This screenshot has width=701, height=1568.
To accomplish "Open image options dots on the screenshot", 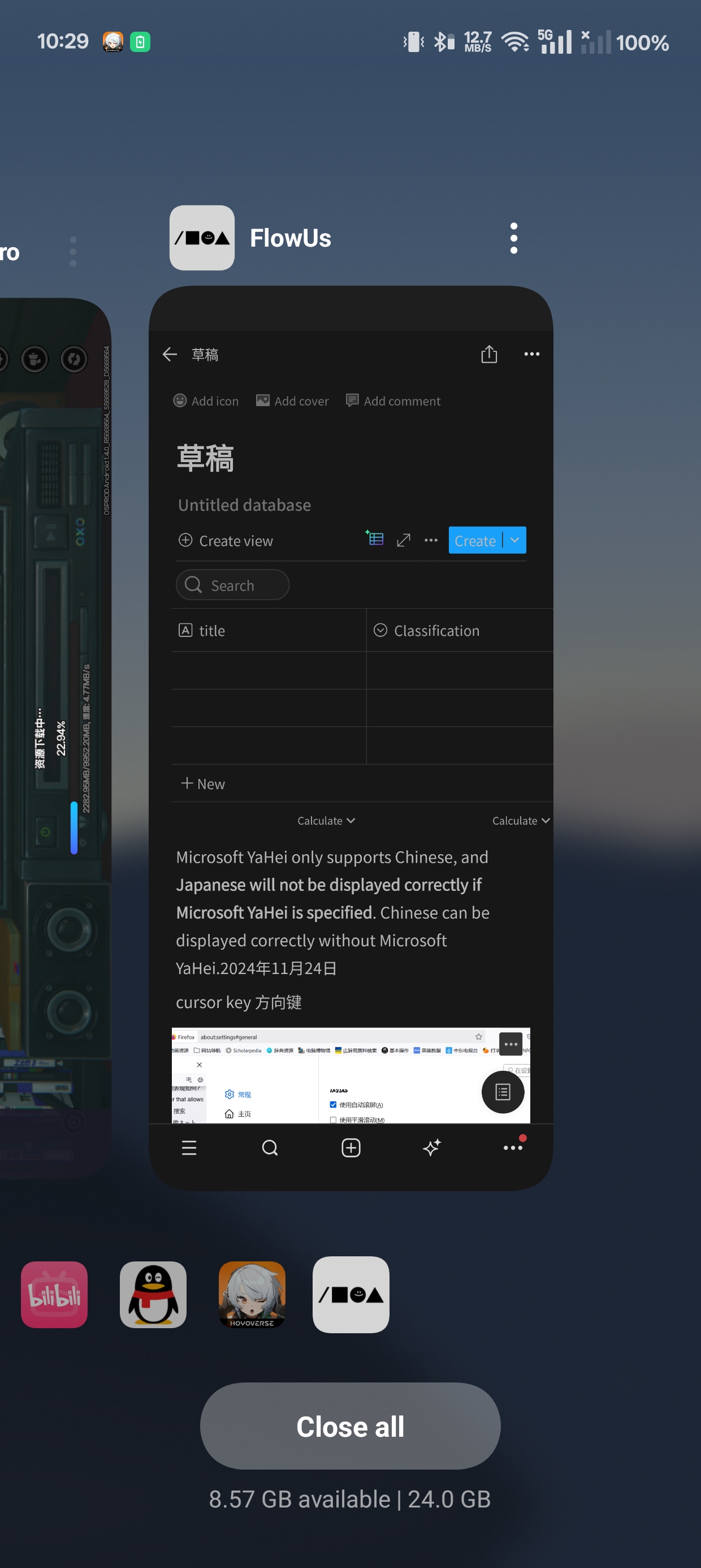I will (510, 1044).
